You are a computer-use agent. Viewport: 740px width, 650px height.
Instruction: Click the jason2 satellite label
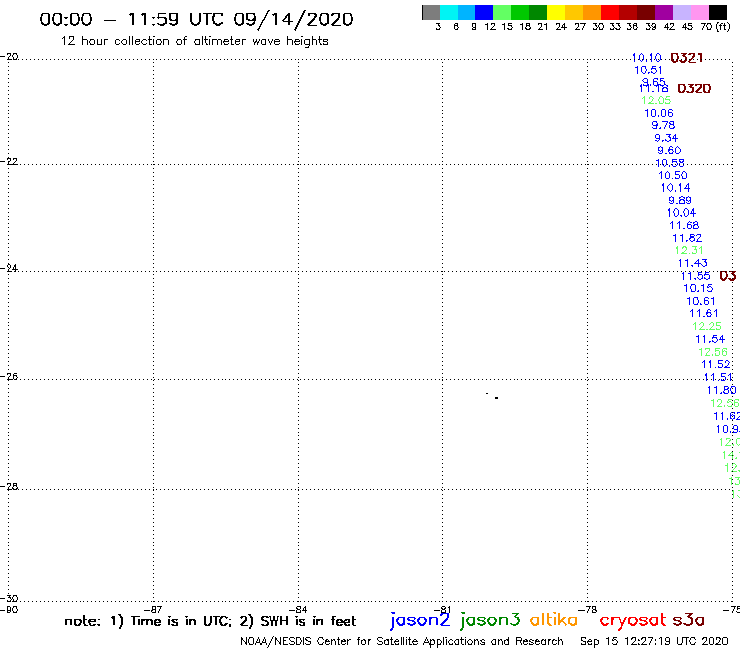(x=420, y=620)
